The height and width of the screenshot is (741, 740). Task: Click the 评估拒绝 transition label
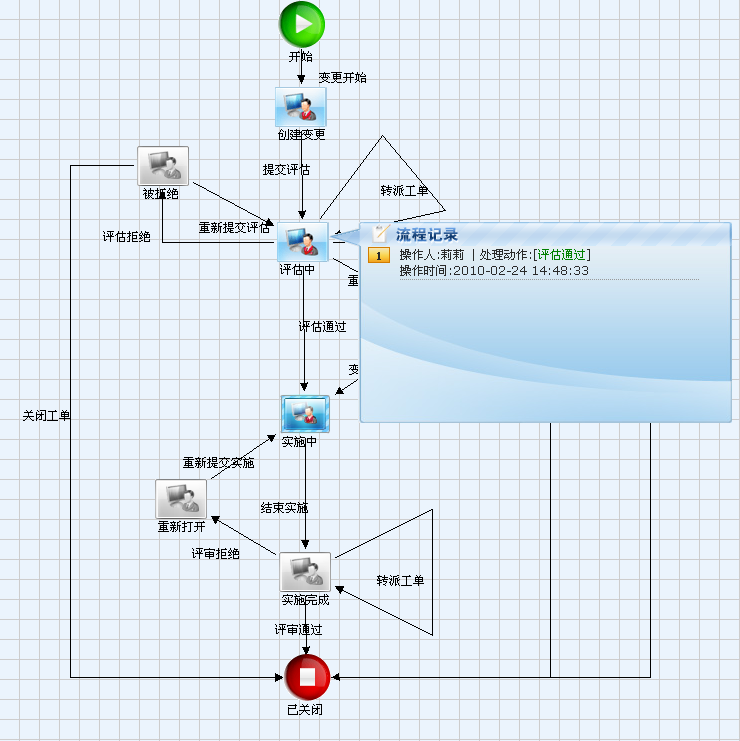(127, 237)
